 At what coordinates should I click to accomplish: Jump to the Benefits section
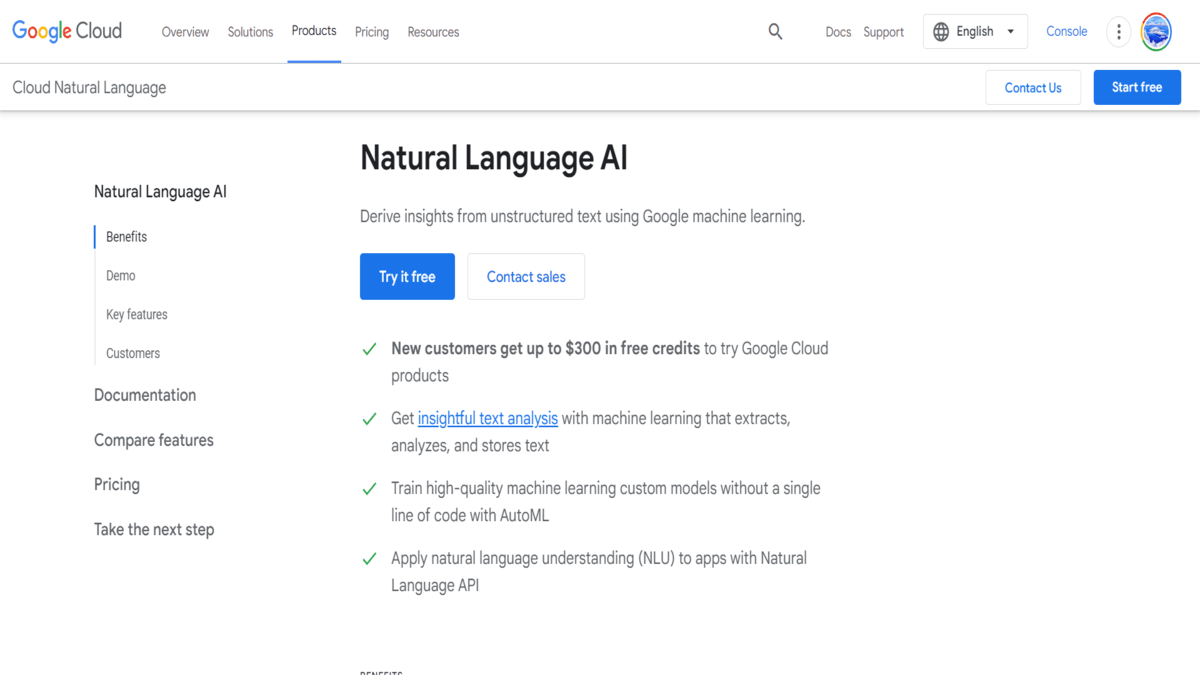126,237
